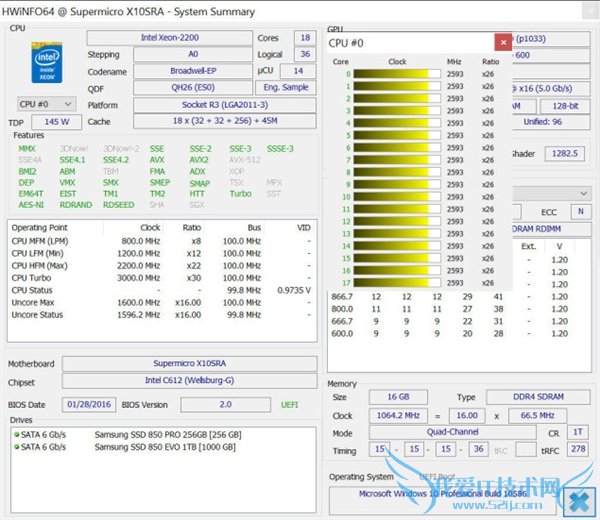Click the tRFC value 278
Screen dimensions: 600x520
click(578, 449)
